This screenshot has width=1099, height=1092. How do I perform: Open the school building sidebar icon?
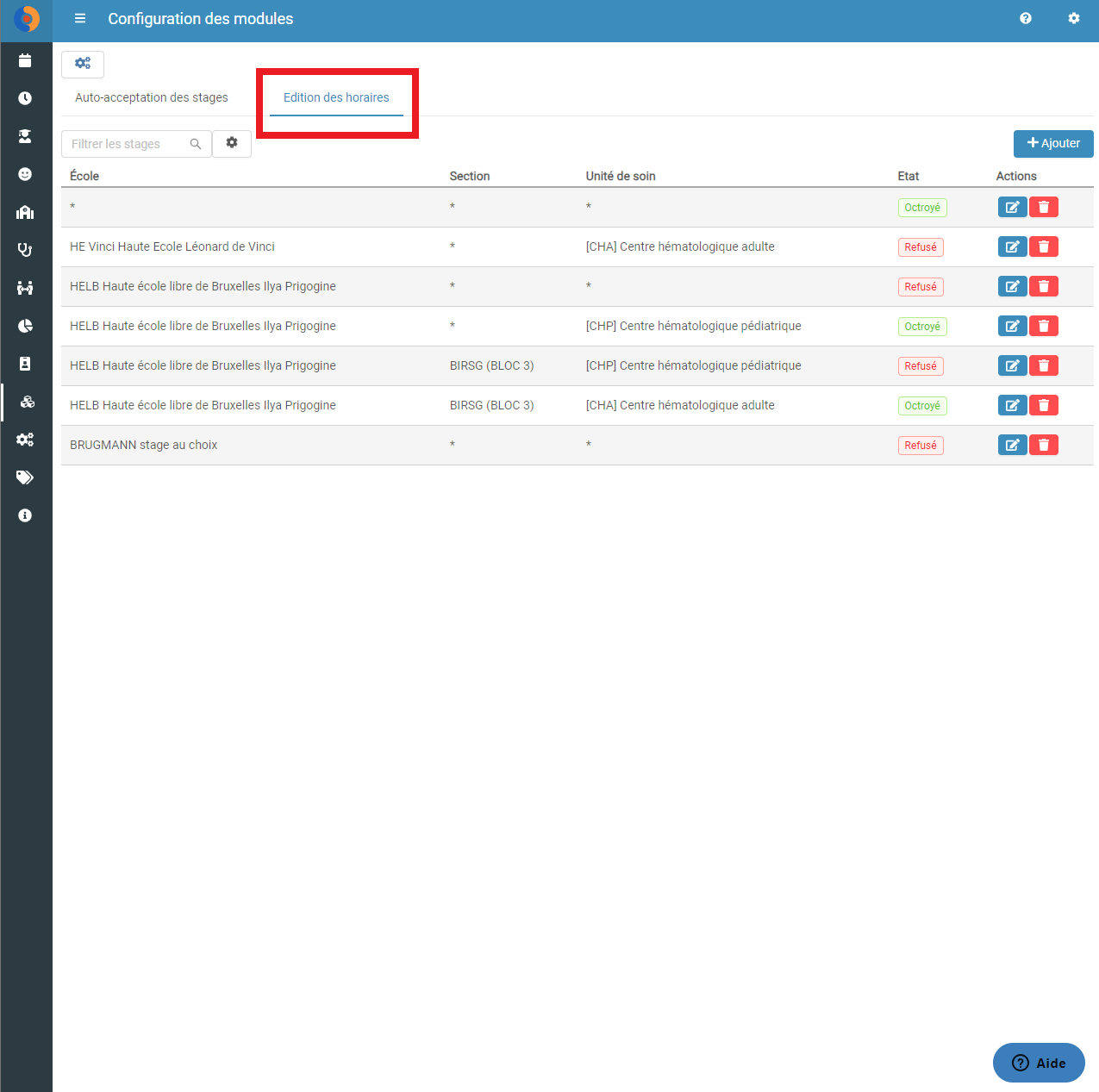25,212
